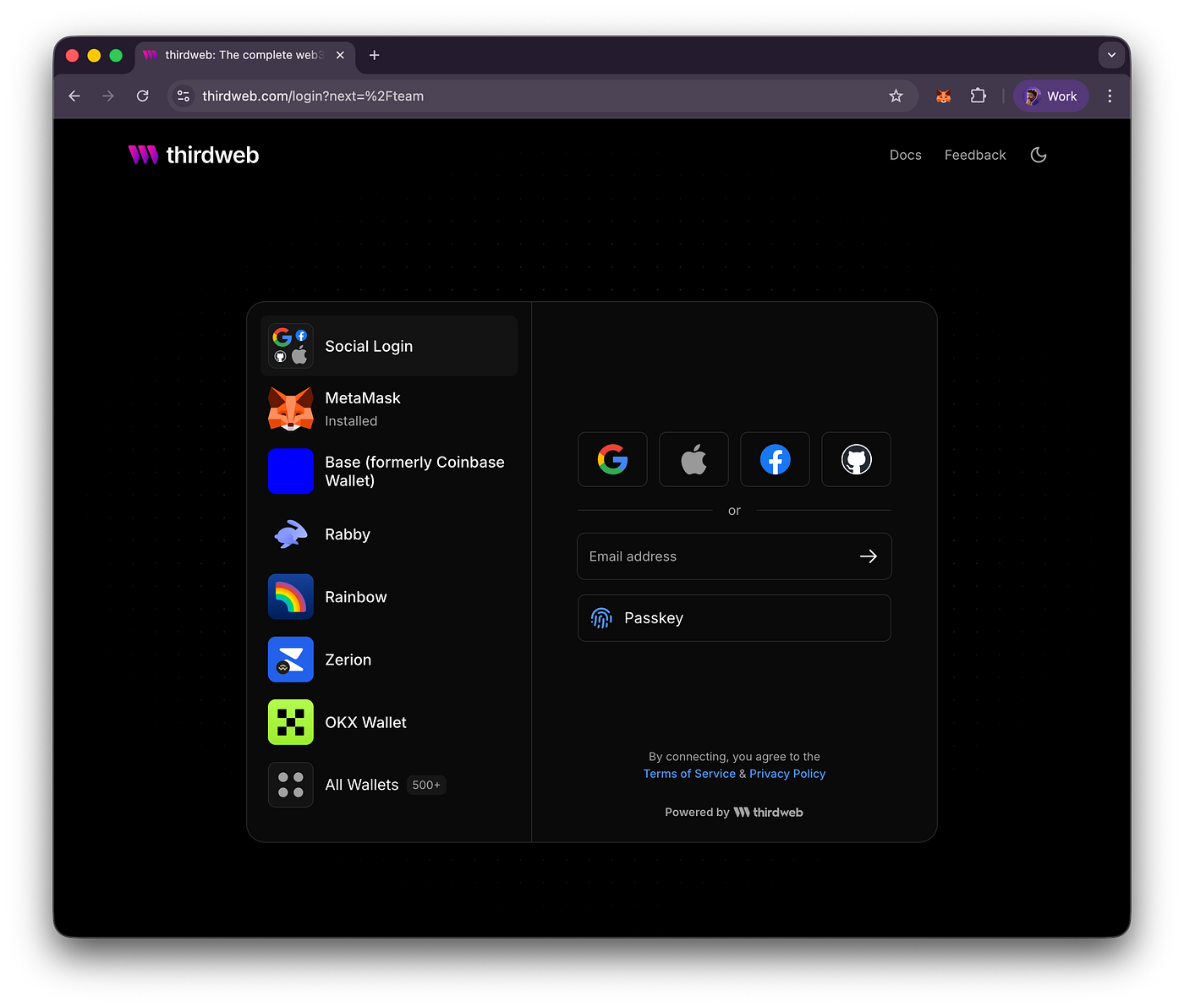This screenshot has width=1184, height=1008.
Task: Open All Wallets 500+ list
Action: pos(389,785)
